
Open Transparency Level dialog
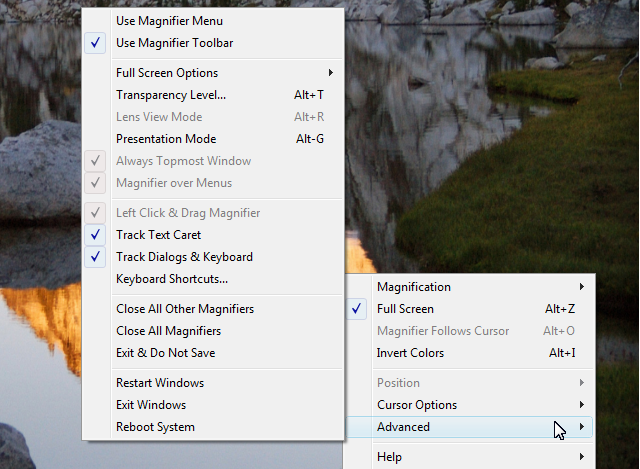tap(171, 95)
